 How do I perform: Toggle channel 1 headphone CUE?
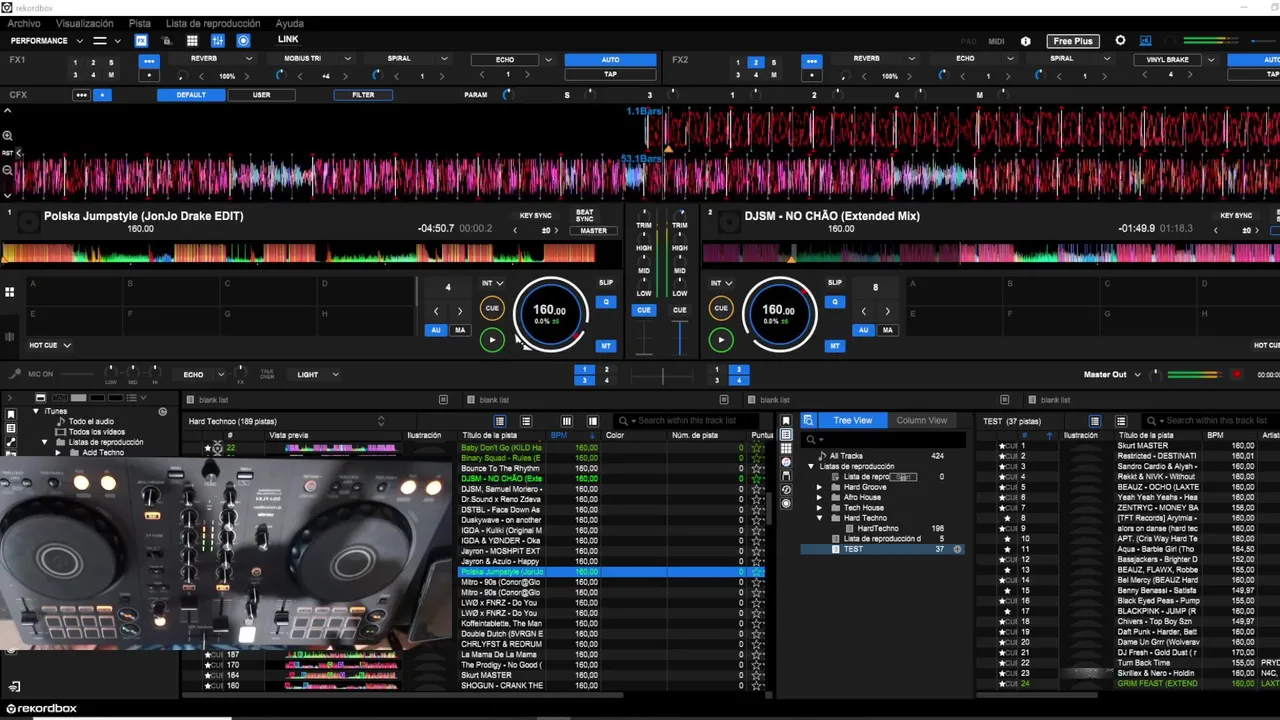point(644,310)
